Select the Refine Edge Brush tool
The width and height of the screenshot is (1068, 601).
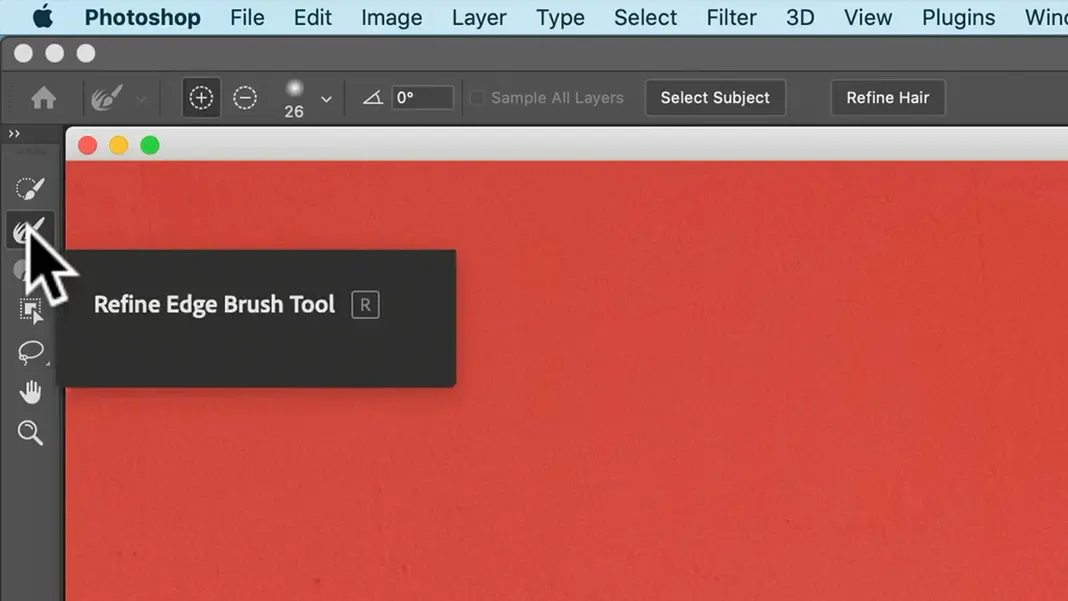coord(29,230)
